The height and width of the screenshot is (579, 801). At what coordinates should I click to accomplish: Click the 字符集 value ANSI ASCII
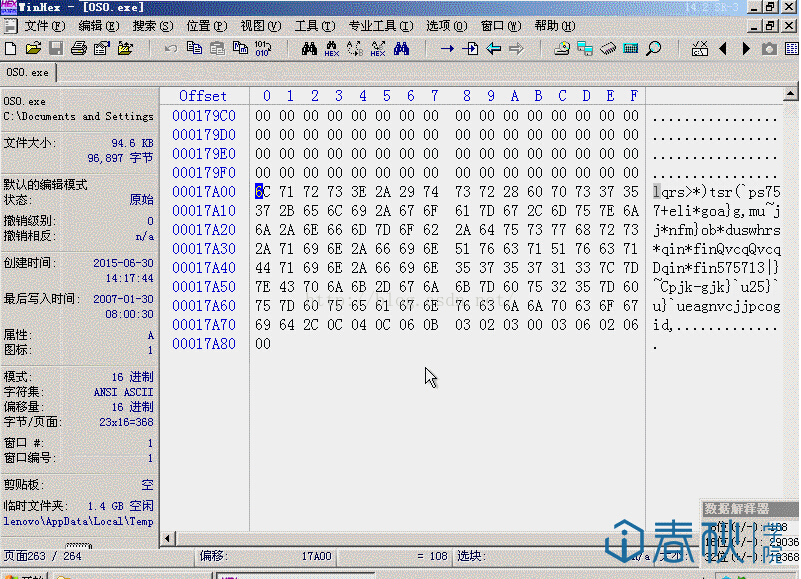click(123, 392)
